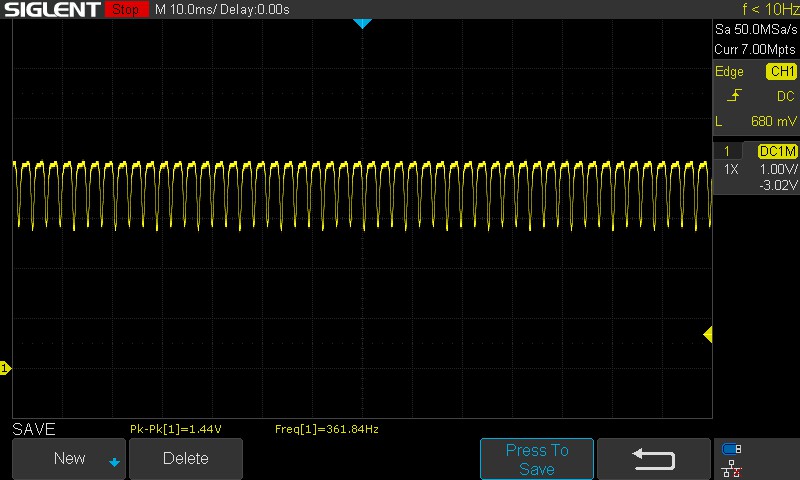
Task: Open the 1X probe attenuation setting
Action: click(x=731, y=169)
